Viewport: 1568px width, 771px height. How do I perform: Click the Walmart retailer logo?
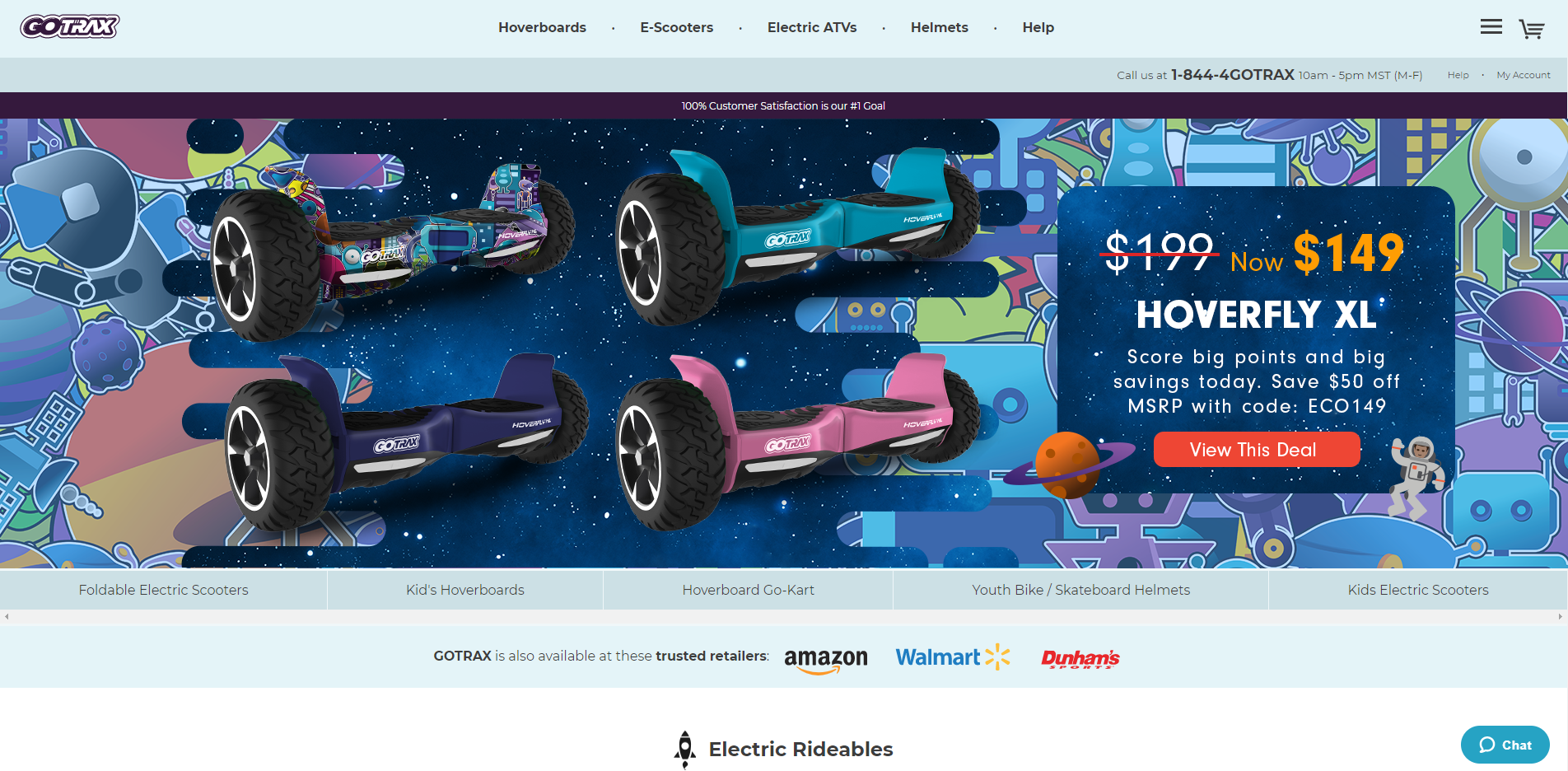pyautogui.click(x=953, y=657)
